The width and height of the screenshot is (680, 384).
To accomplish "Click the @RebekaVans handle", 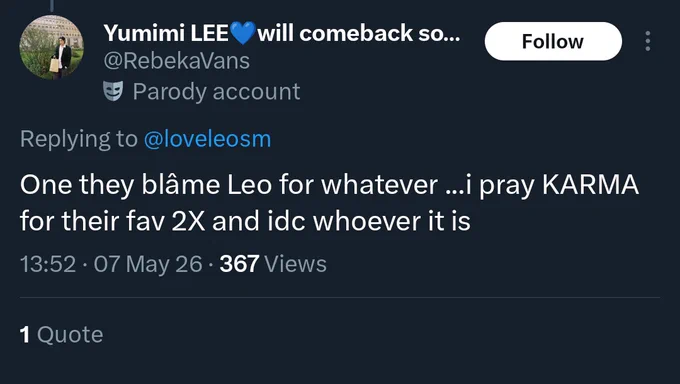I will (x=177, y=61).
